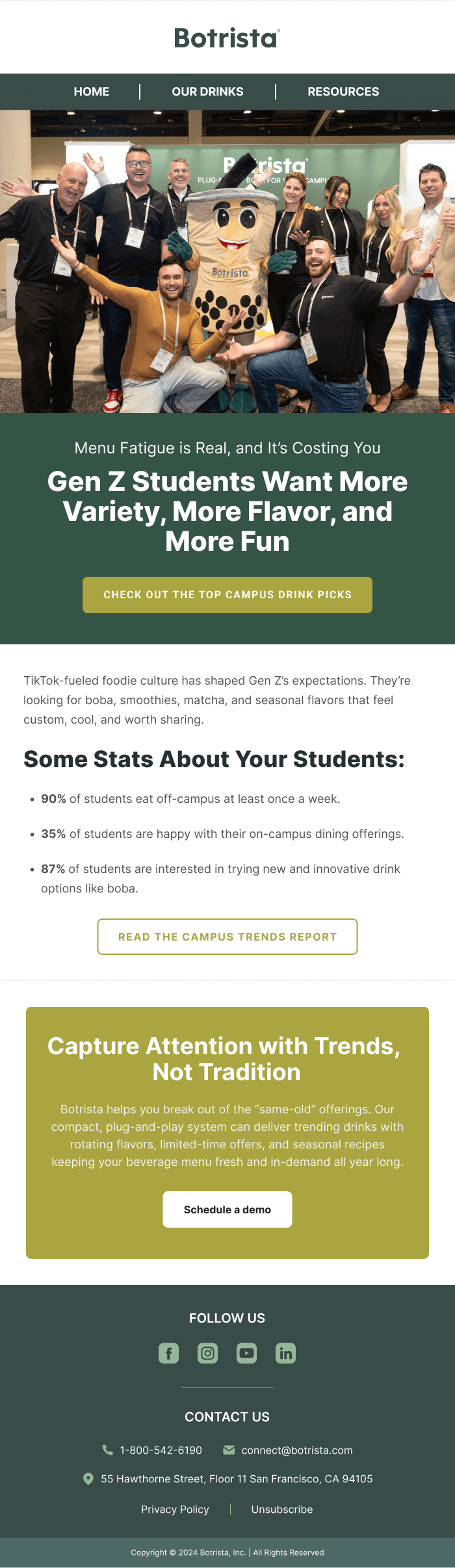The height and width of the screenshot is (1568, 455).
Task: Click the envelope email icon
Action: pyautogui.click(x=229, y=1450)
